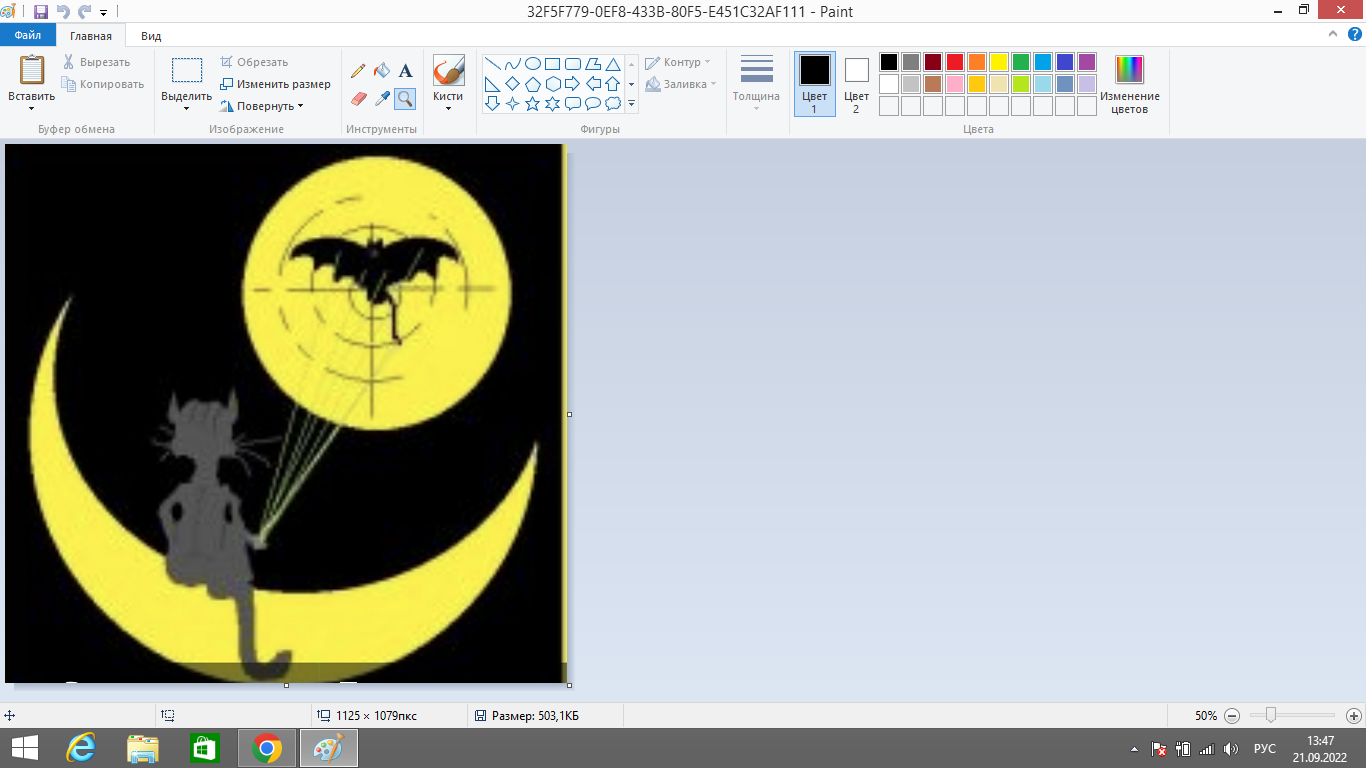Select the Eraser tool
This screenshot has height=768, width=1366.
[358, 98]
